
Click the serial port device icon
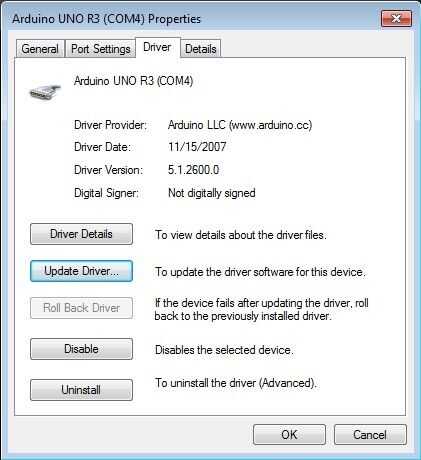(45, 92)
